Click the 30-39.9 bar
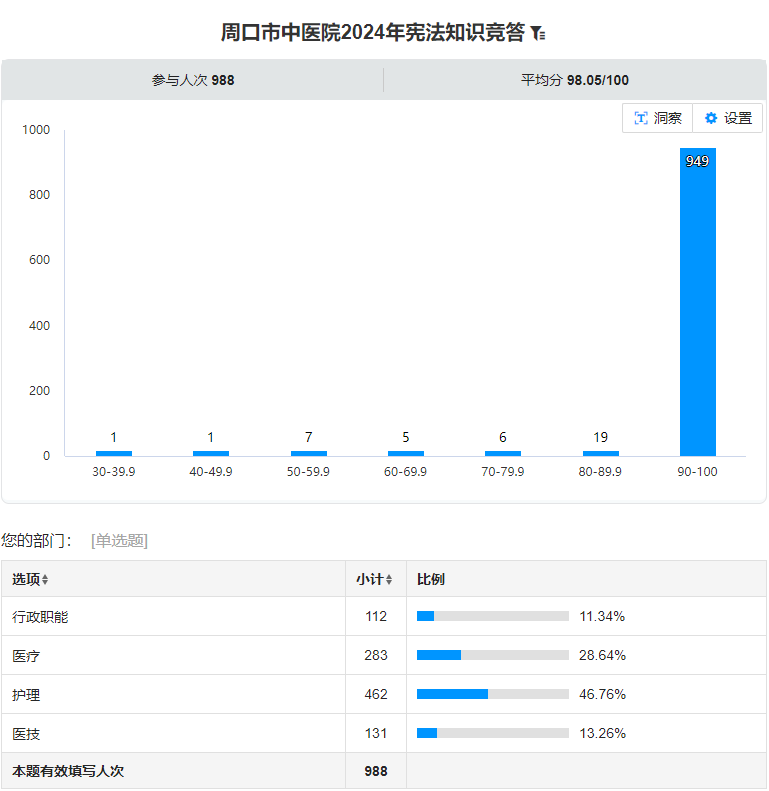The image size is (769, 791). pyautogui.click(x=114, y=453)
